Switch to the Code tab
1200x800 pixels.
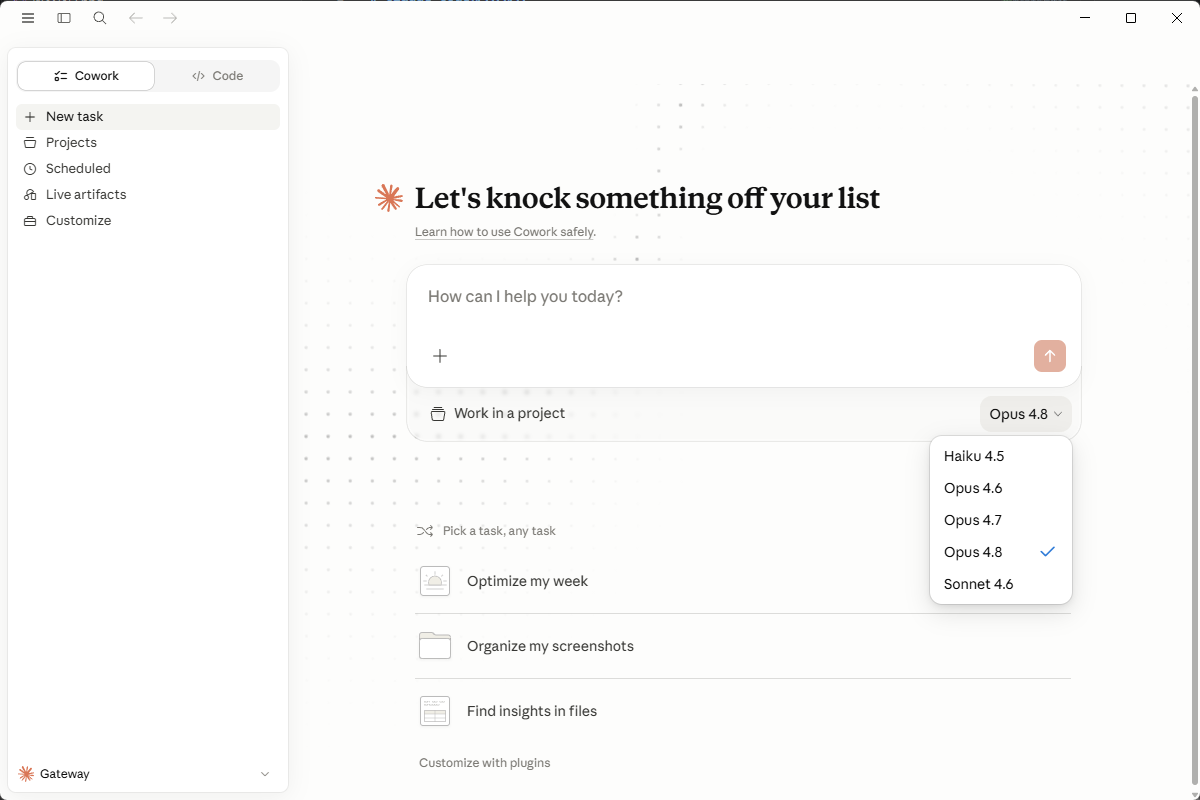[x=217, y=76]
